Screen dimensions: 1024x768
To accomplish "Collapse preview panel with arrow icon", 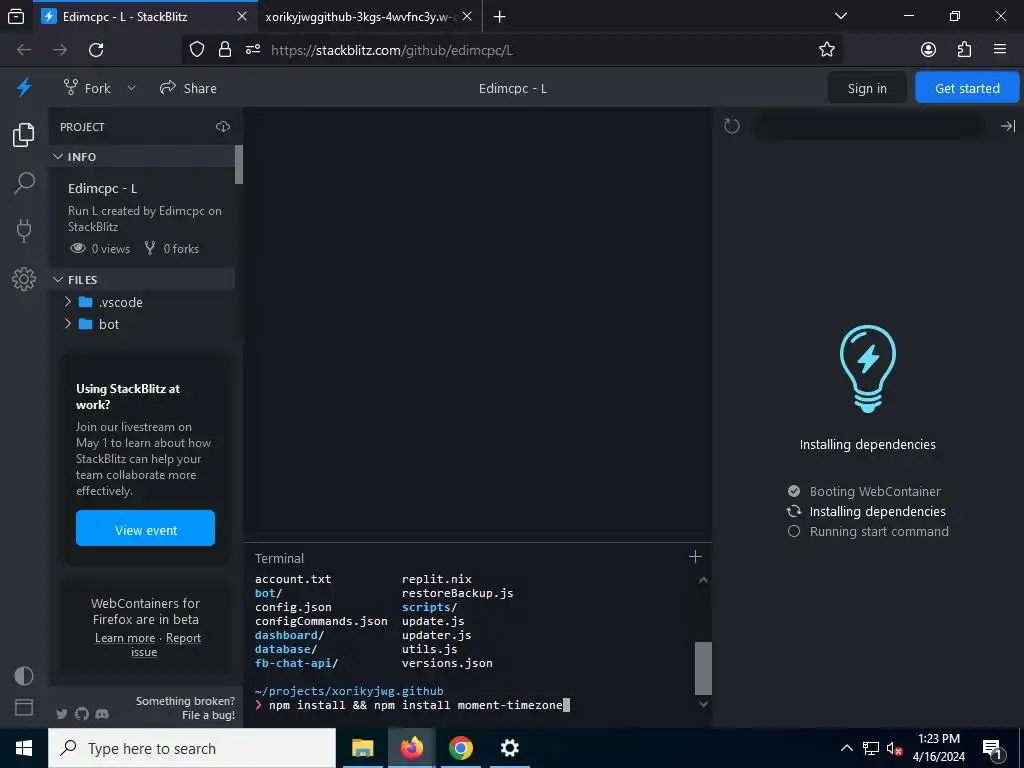I will 1008,126.
